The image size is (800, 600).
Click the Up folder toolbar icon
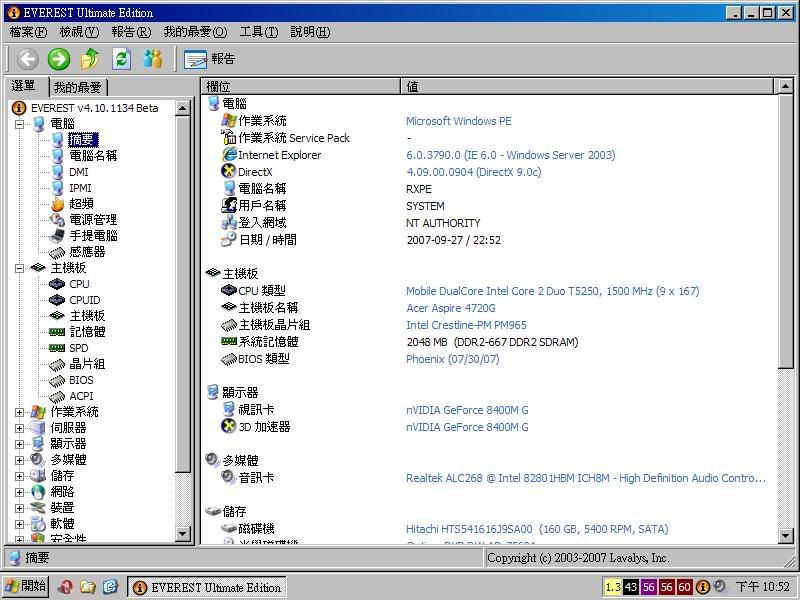pyautogui.click(x=90, y=59)
